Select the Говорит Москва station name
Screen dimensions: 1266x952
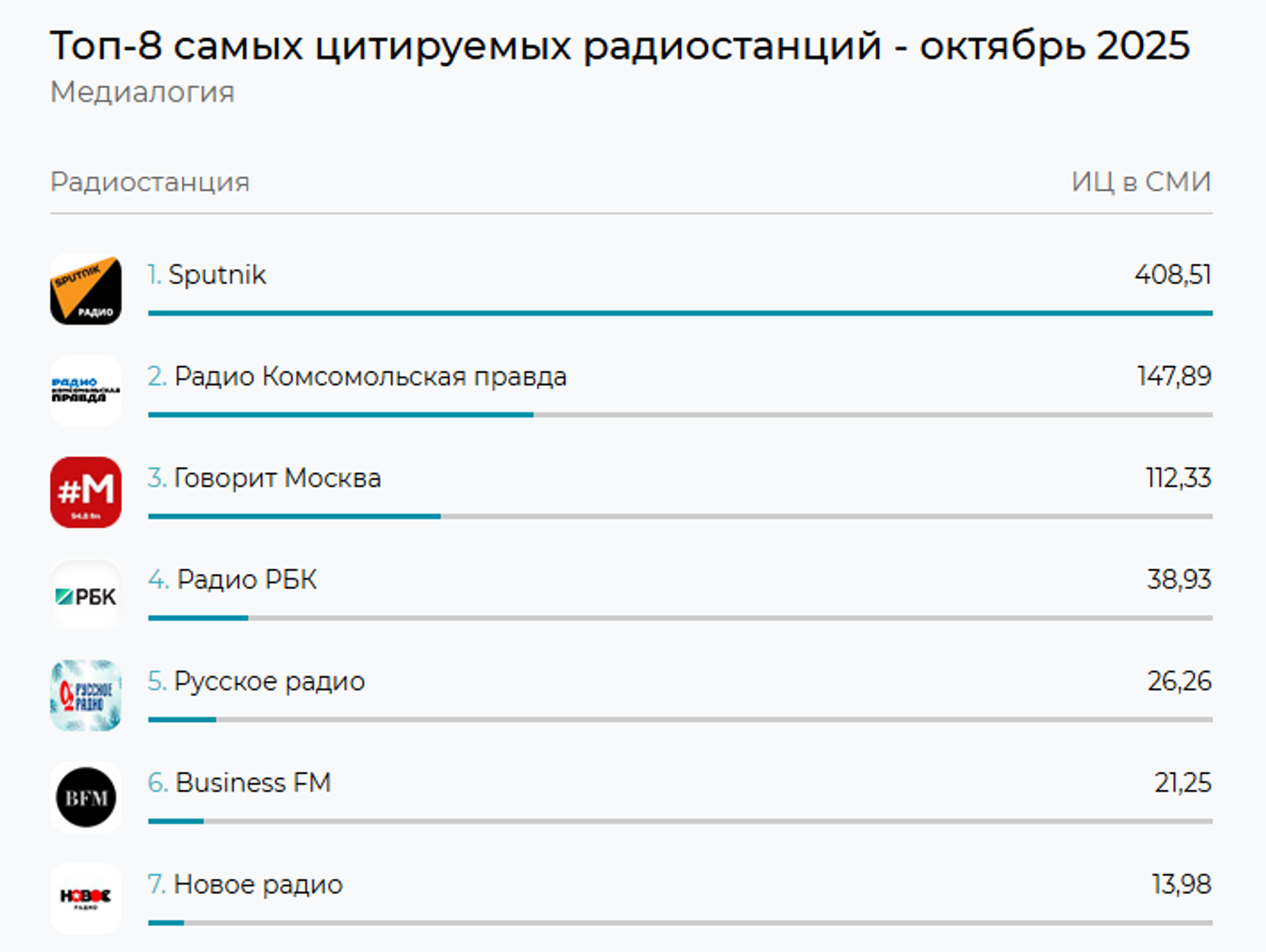tap(277, 478)
